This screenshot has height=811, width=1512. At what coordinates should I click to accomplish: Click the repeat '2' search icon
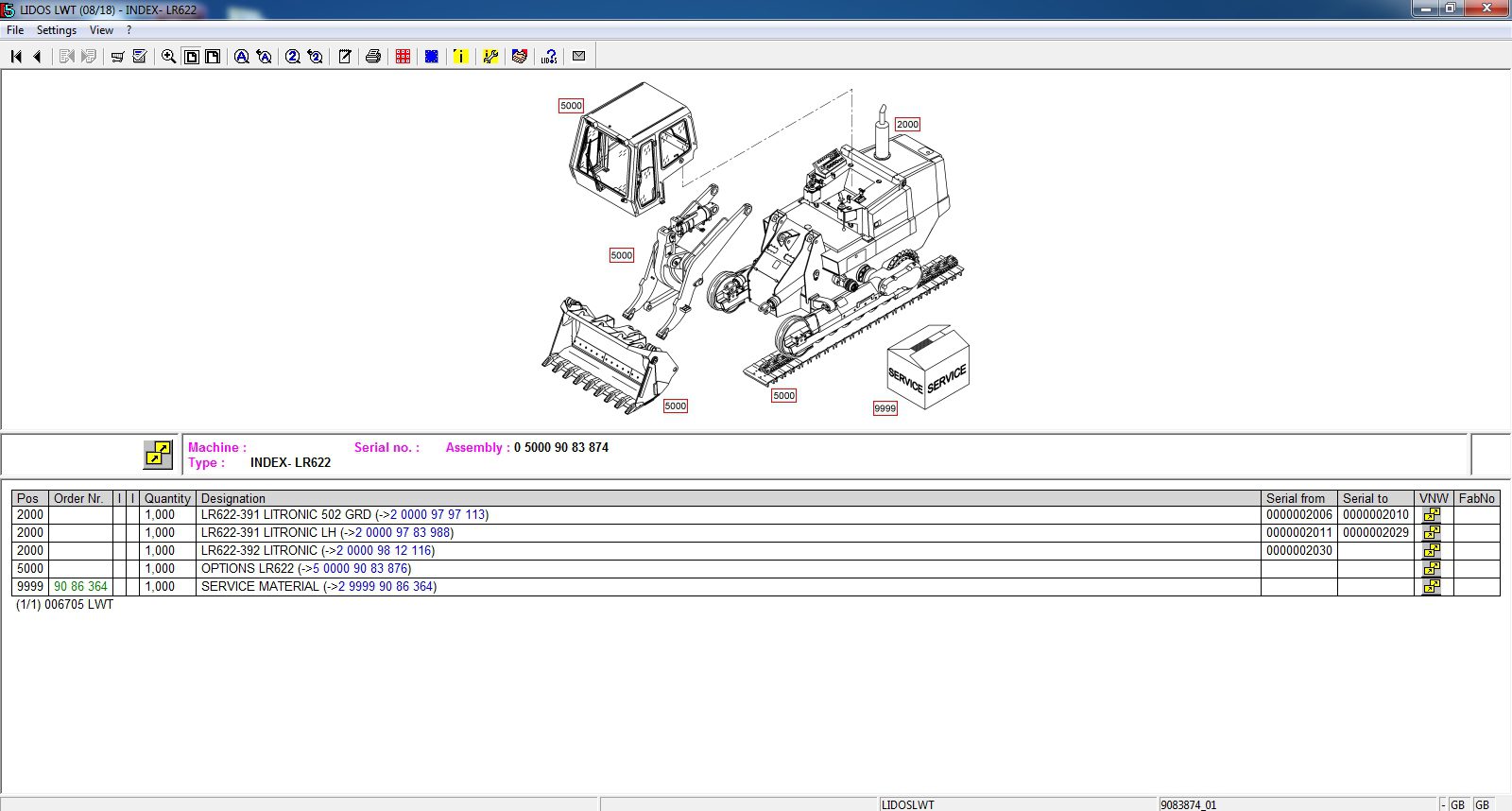coord(316,57)
